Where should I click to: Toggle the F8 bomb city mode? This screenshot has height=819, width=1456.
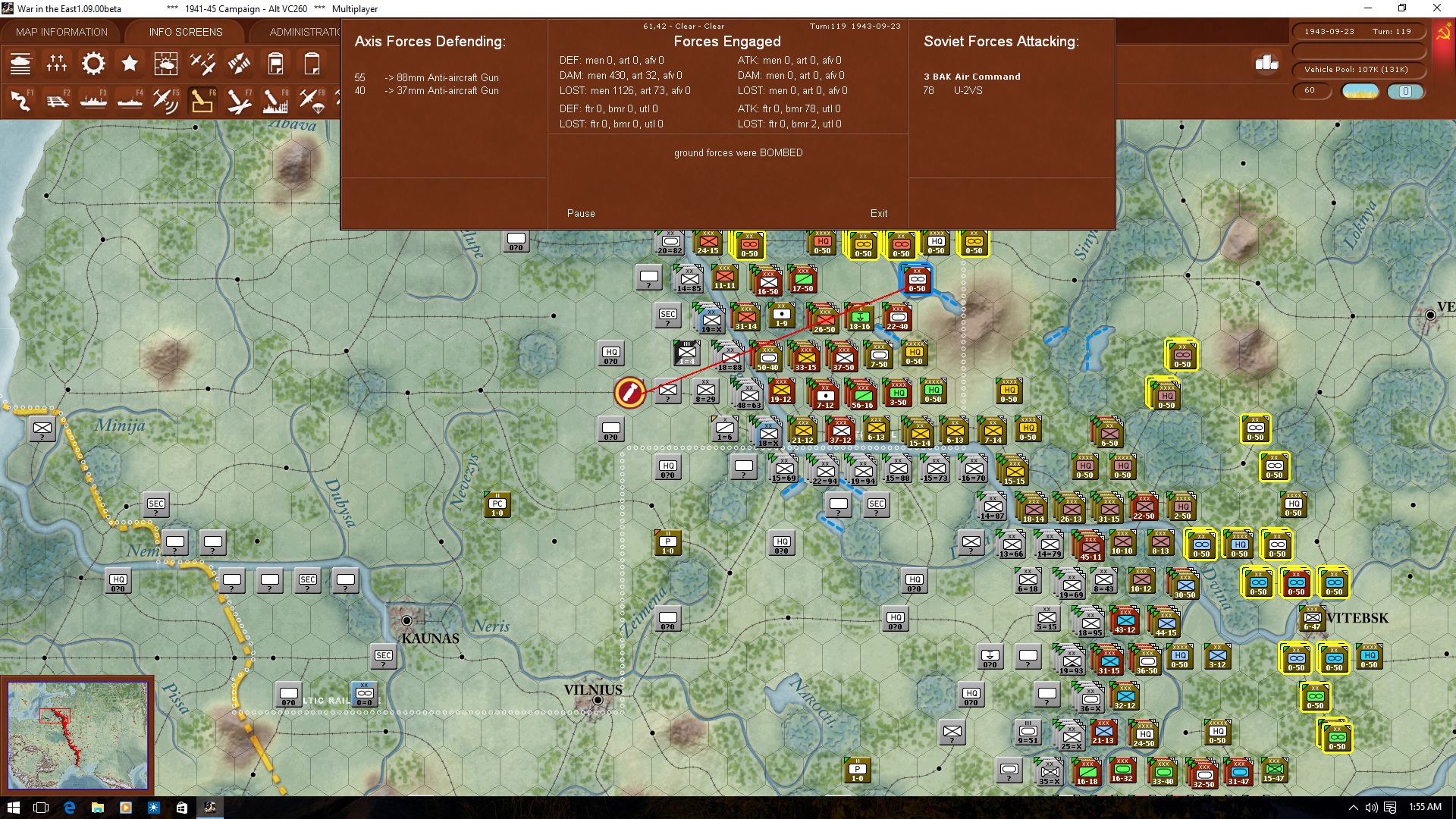coord(275,100)
